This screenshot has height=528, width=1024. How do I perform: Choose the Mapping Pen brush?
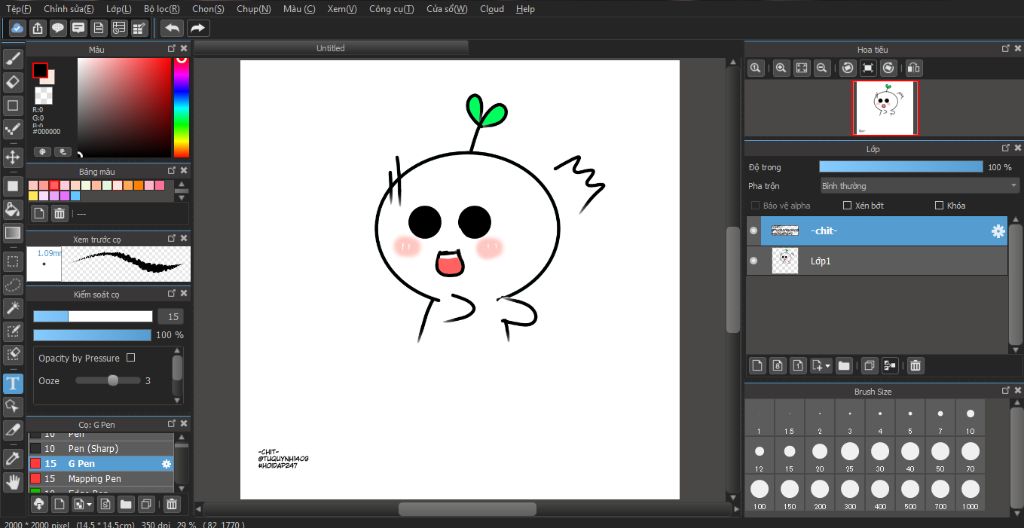101,479
